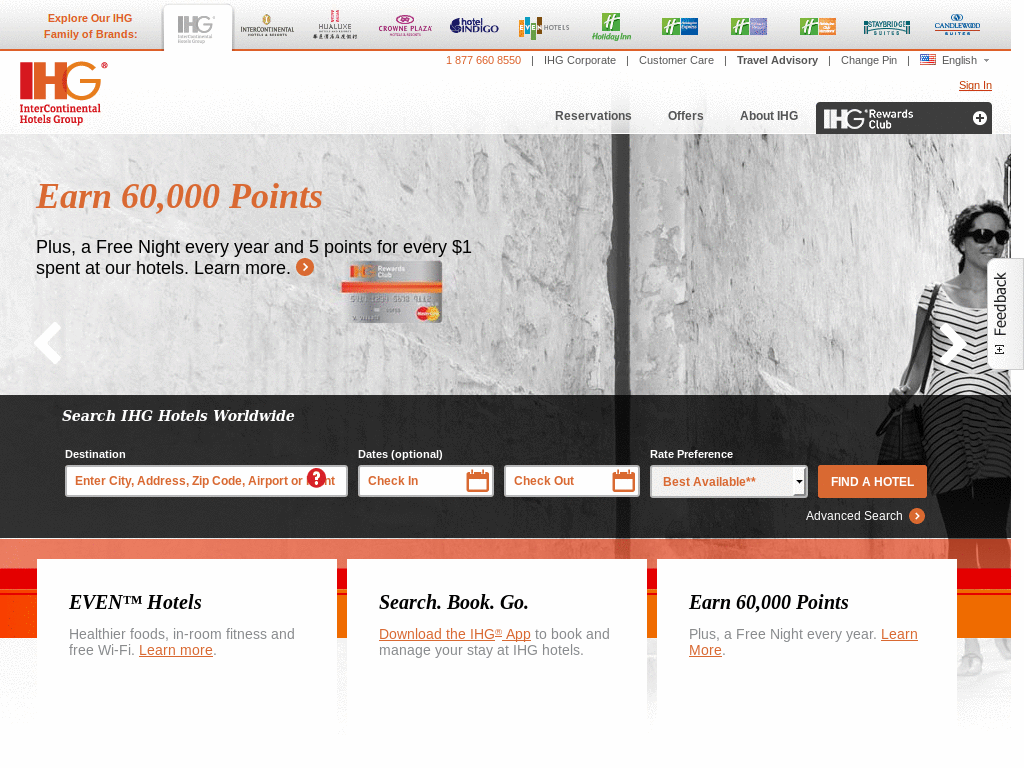Click the Destination input field
This screenshot has height=768, width=1024.
coord(206,481)
